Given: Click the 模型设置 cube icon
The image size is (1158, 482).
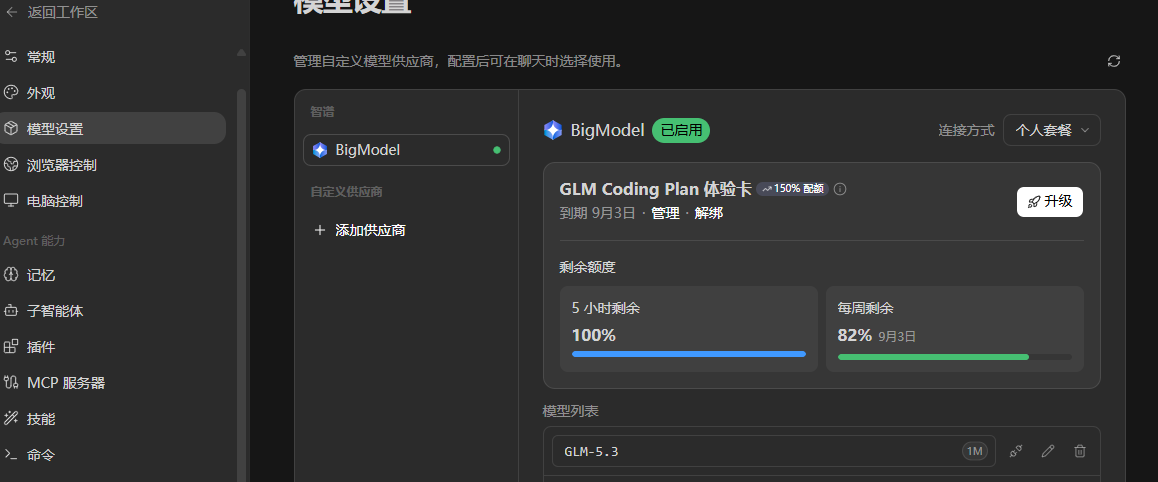Looking at the screenshot, I should click(x=11, y=128).
